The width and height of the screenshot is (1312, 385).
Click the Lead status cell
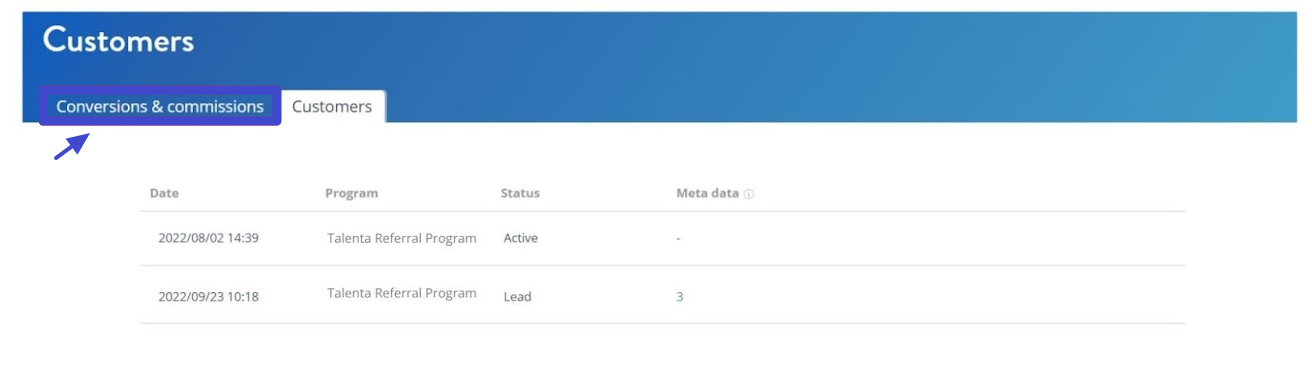pyautogui.click(x=518, y=297)
